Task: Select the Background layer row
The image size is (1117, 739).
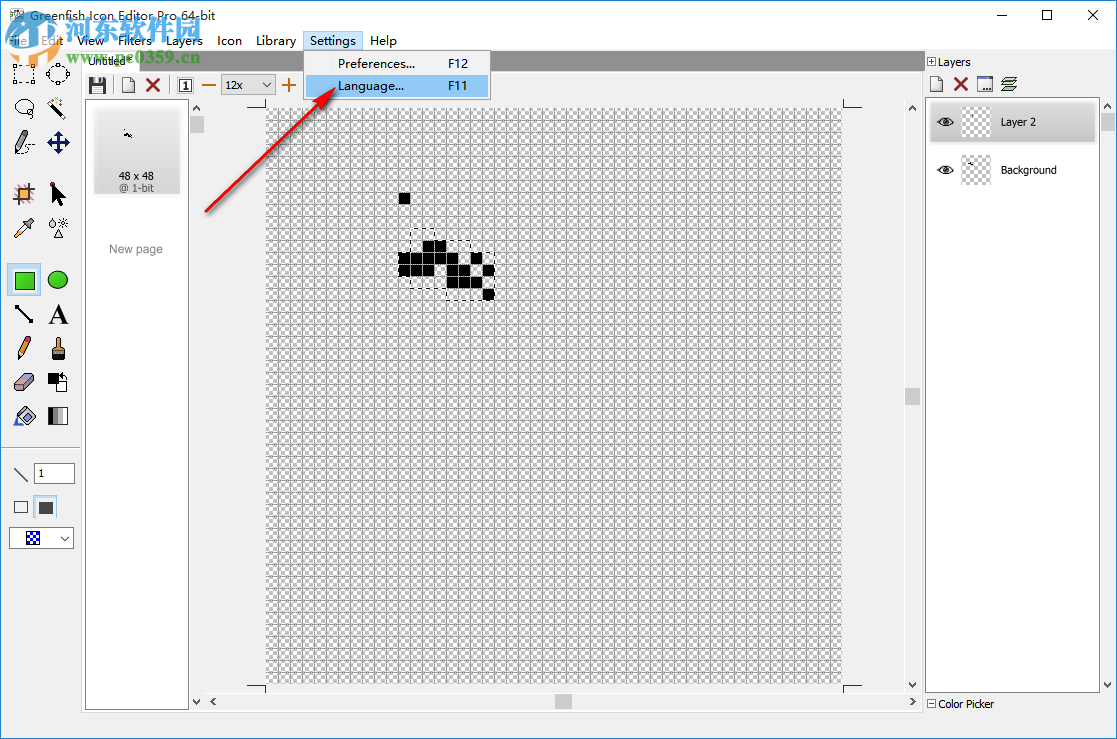Action: 1012,170
